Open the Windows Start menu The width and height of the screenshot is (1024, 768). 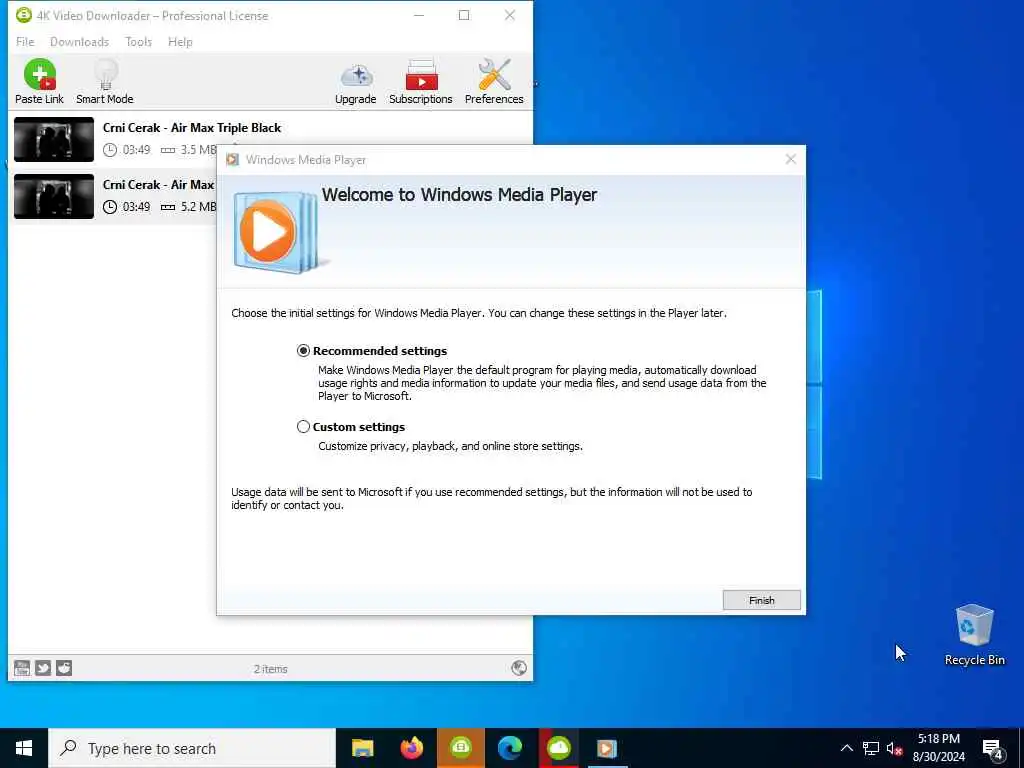coord(24,748)
